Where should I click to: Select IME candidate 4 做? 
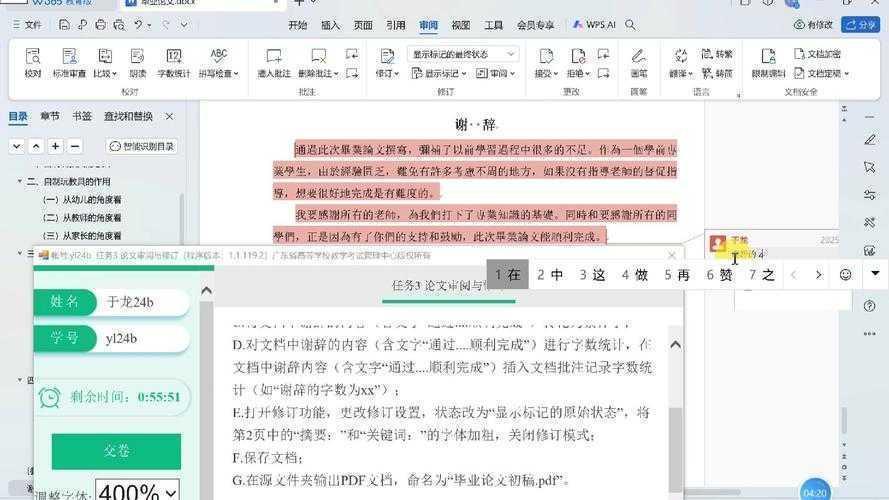click(634, 274)
